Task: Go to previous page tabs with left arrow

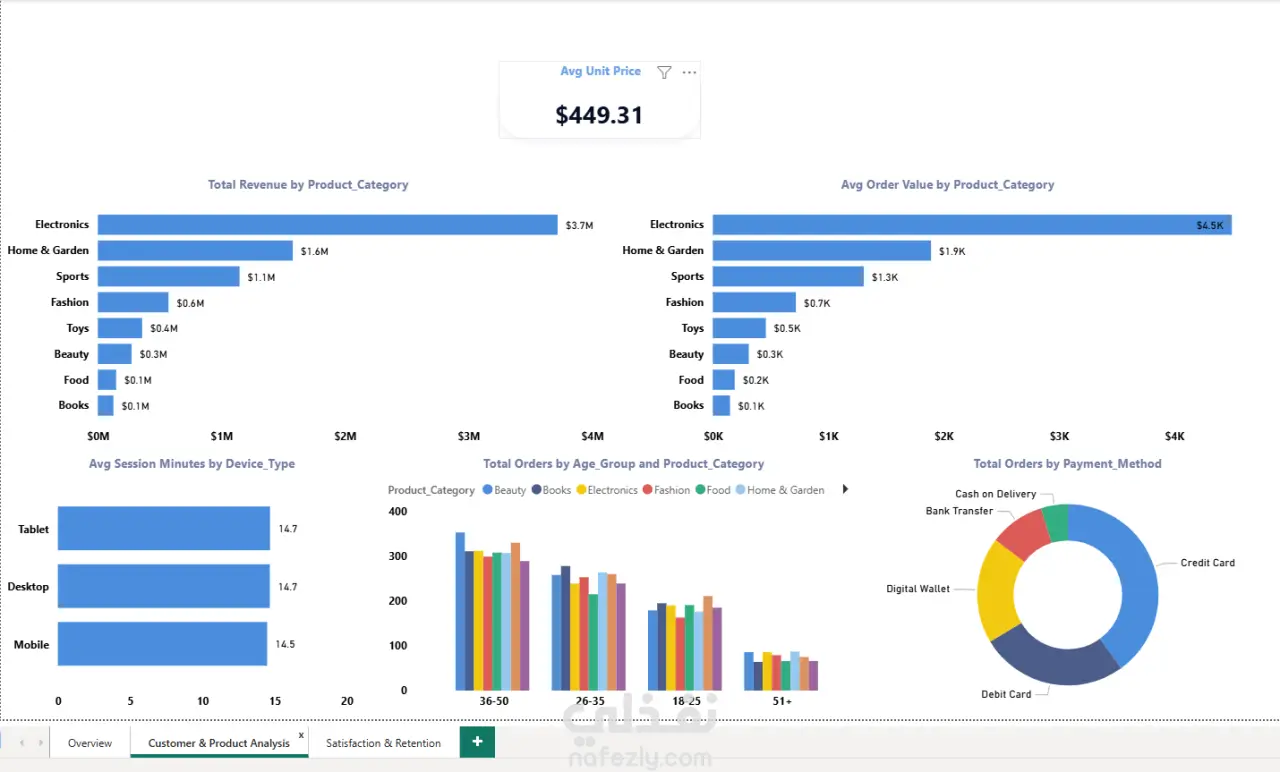Action: tap(22, 743)
